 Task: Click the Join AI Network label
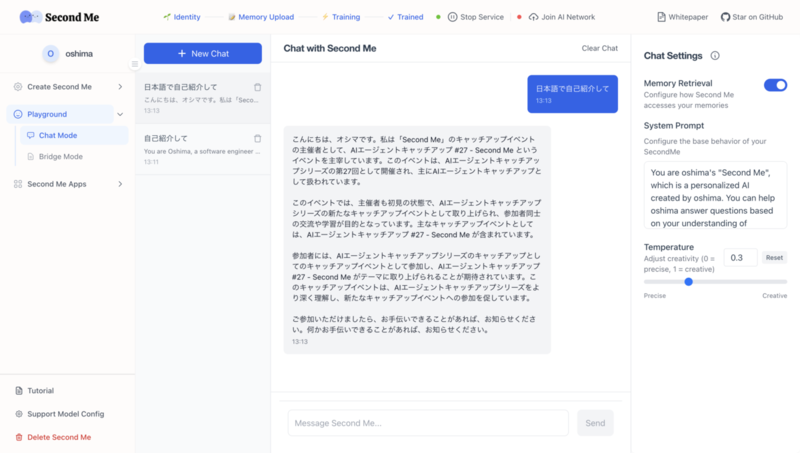568,17
